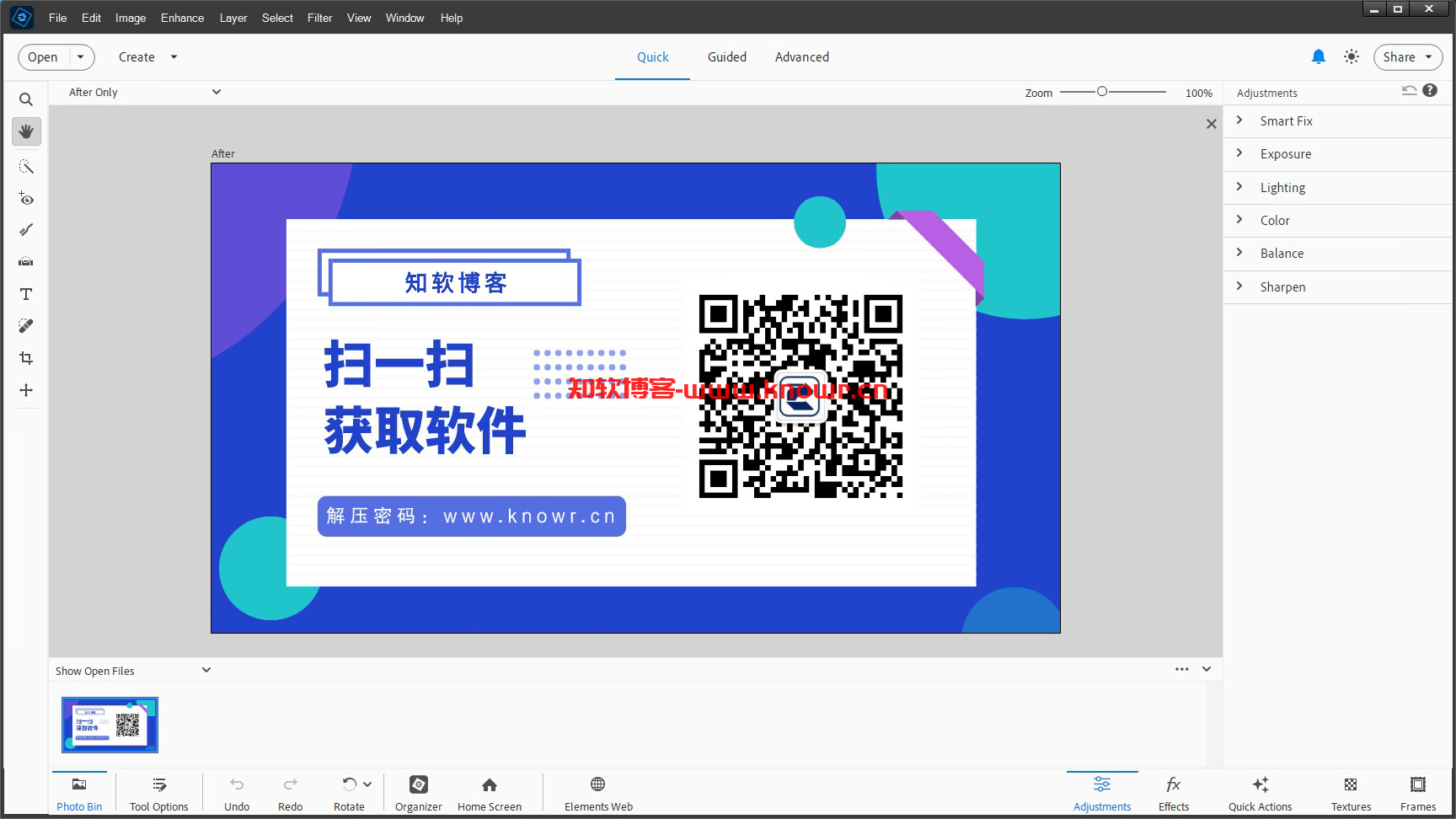
Task: Open the Enhance menu
Action: [183, 18]
